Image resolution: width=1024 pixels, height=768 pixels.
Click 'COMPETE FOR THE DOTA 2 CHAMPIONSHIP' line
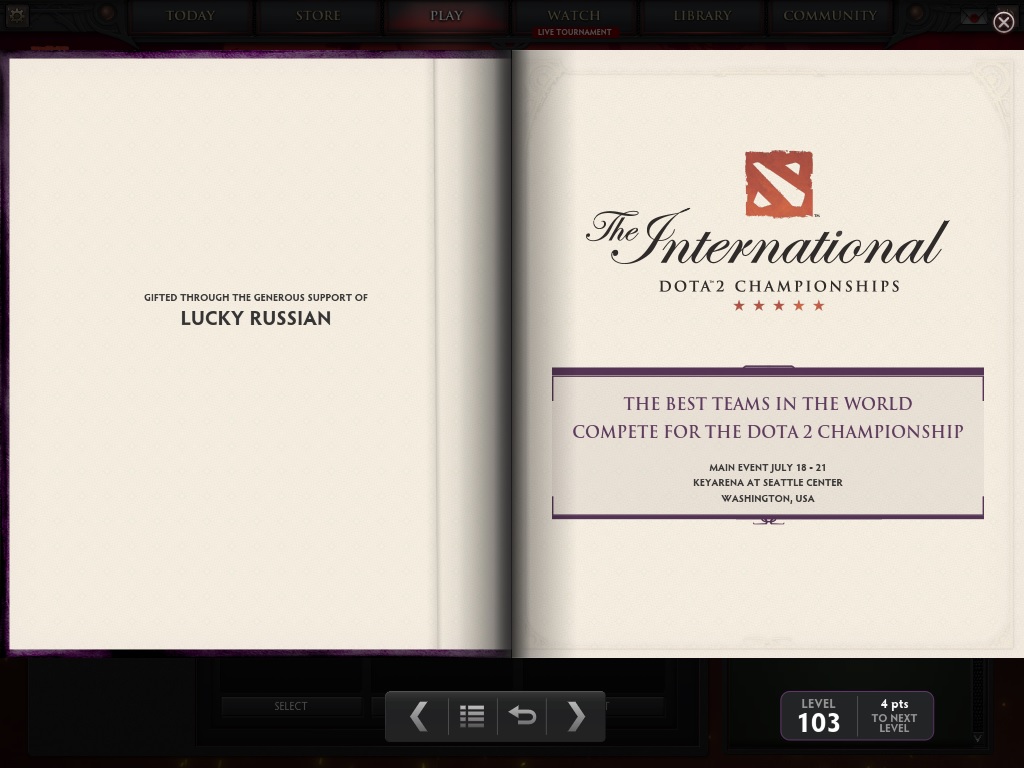click(767, 432)
